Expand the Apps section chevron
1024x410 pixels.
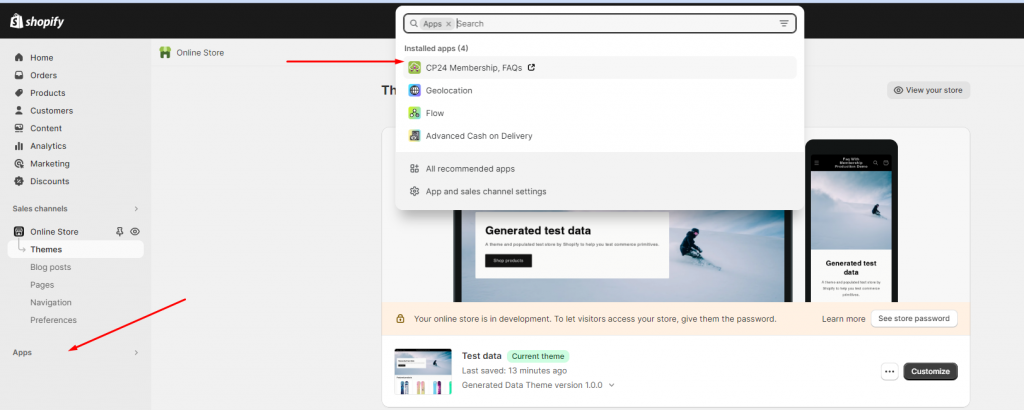click(x=136, y=353)
